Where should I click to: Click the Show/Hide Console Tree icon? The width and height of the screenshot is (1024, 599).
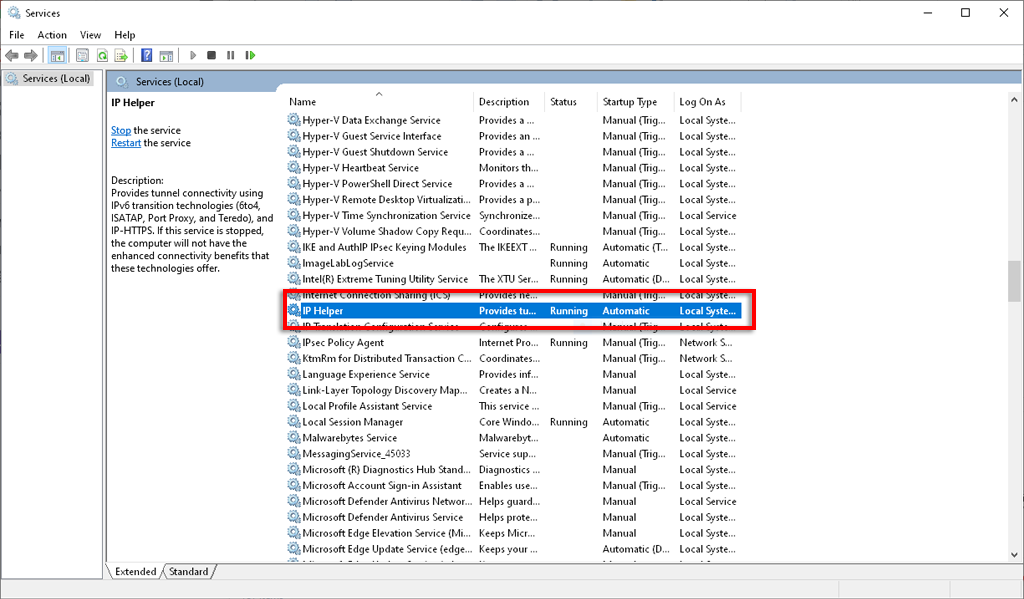tap(57, 56)
